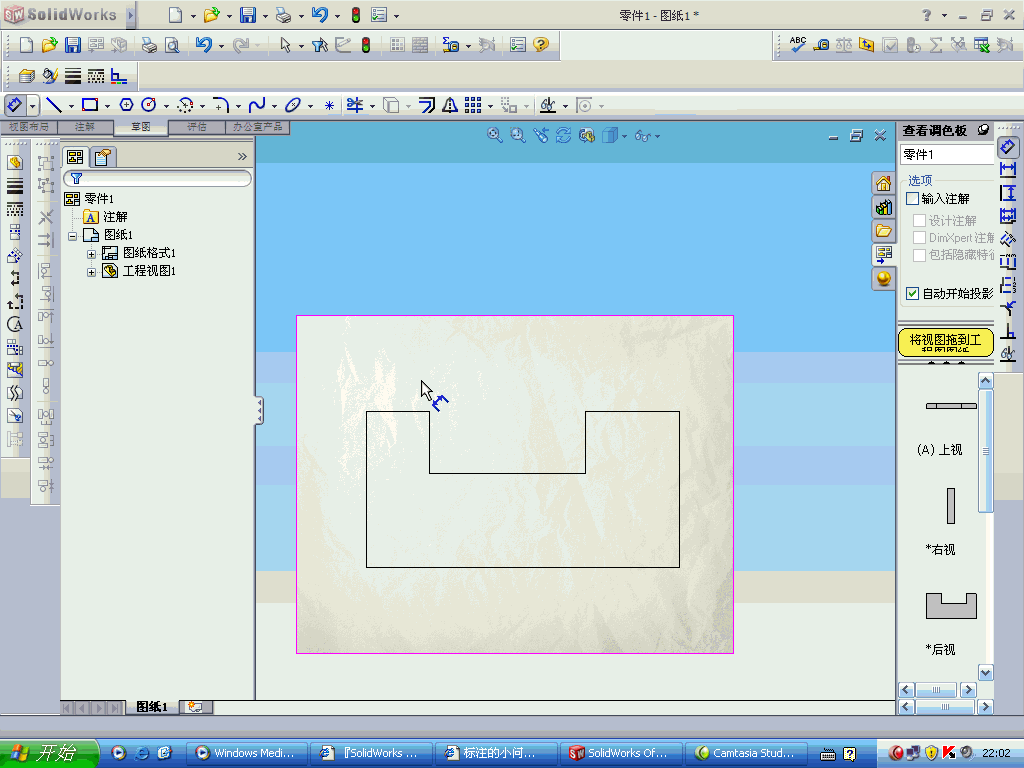Open the Windows Media taskbar button
Viewport: 1024px width, 768px height.
click(x=248, y=753)
